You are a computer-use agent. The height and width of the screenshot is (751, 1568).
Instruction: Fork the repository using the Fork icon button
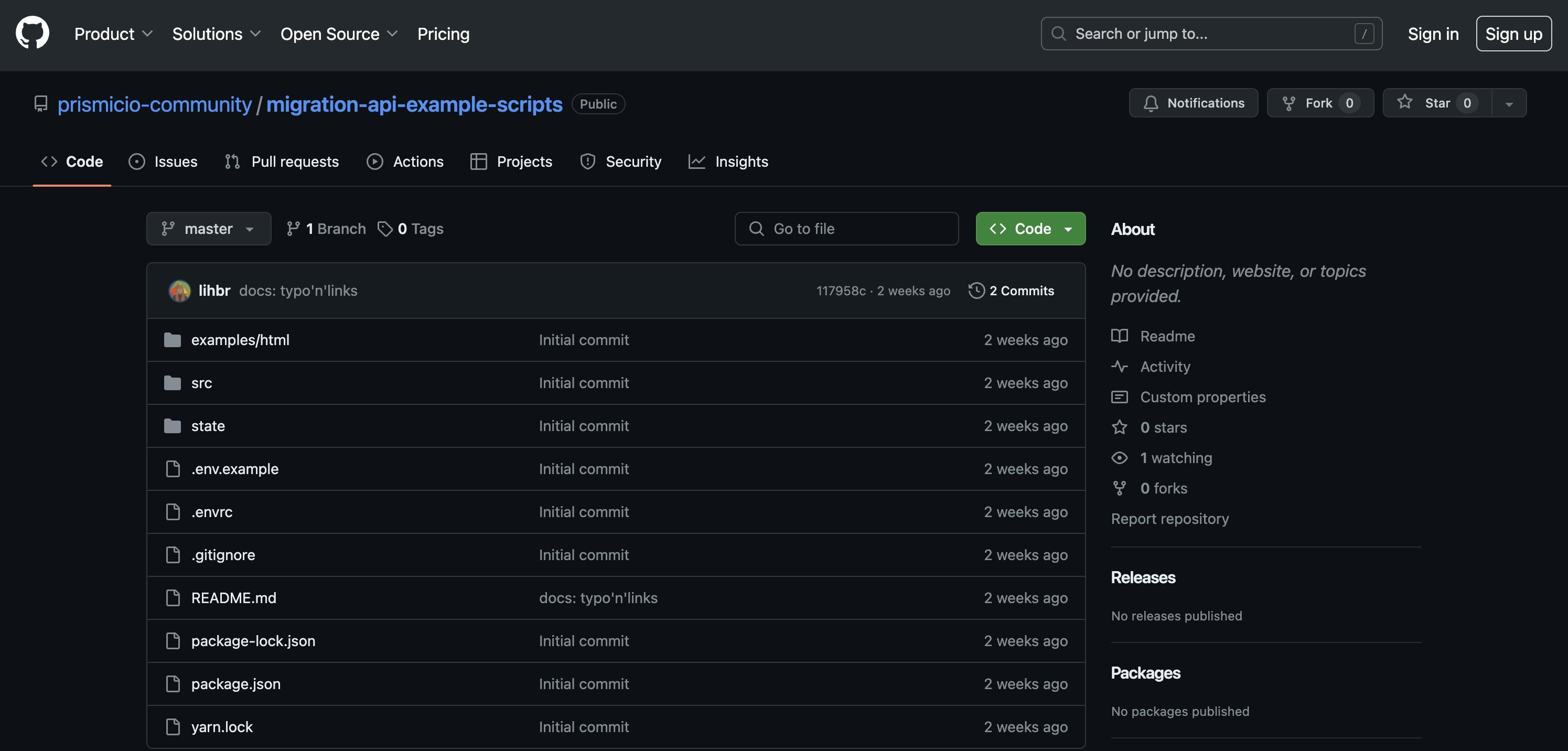(x=1319, y=103)
